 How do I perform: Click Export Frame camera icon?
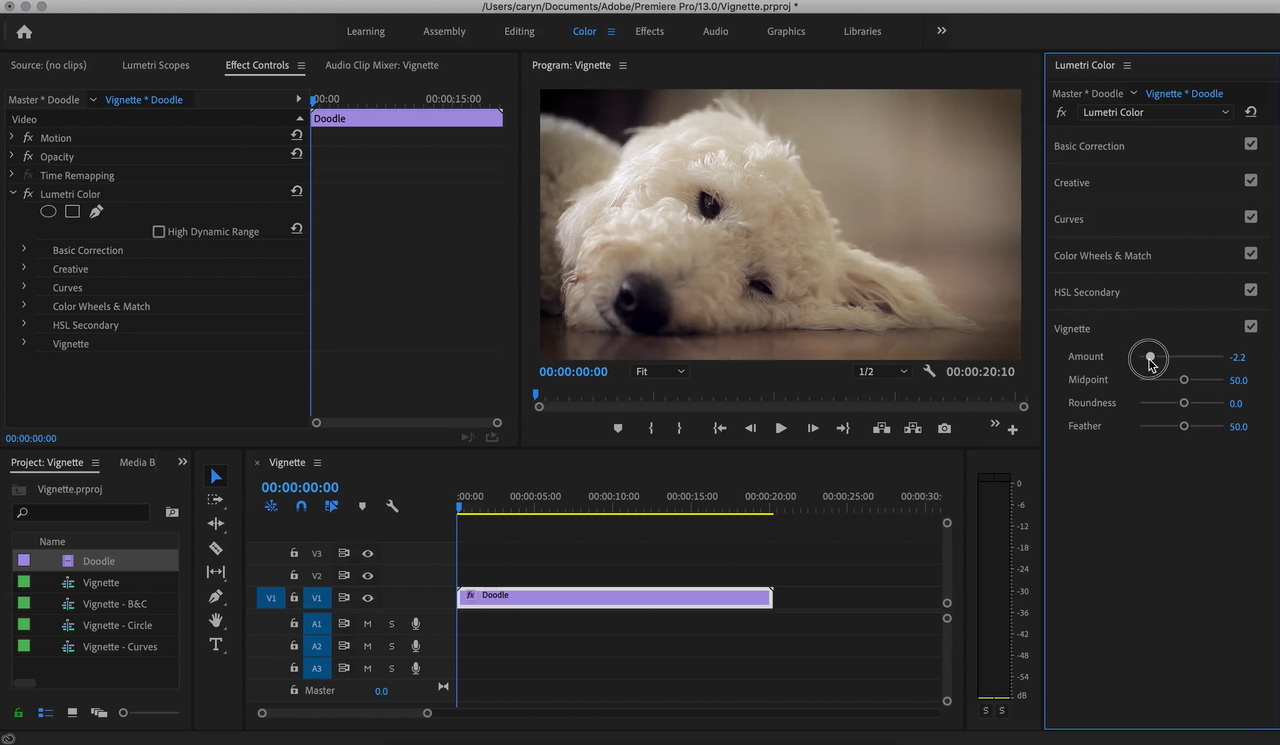[944, 428]
